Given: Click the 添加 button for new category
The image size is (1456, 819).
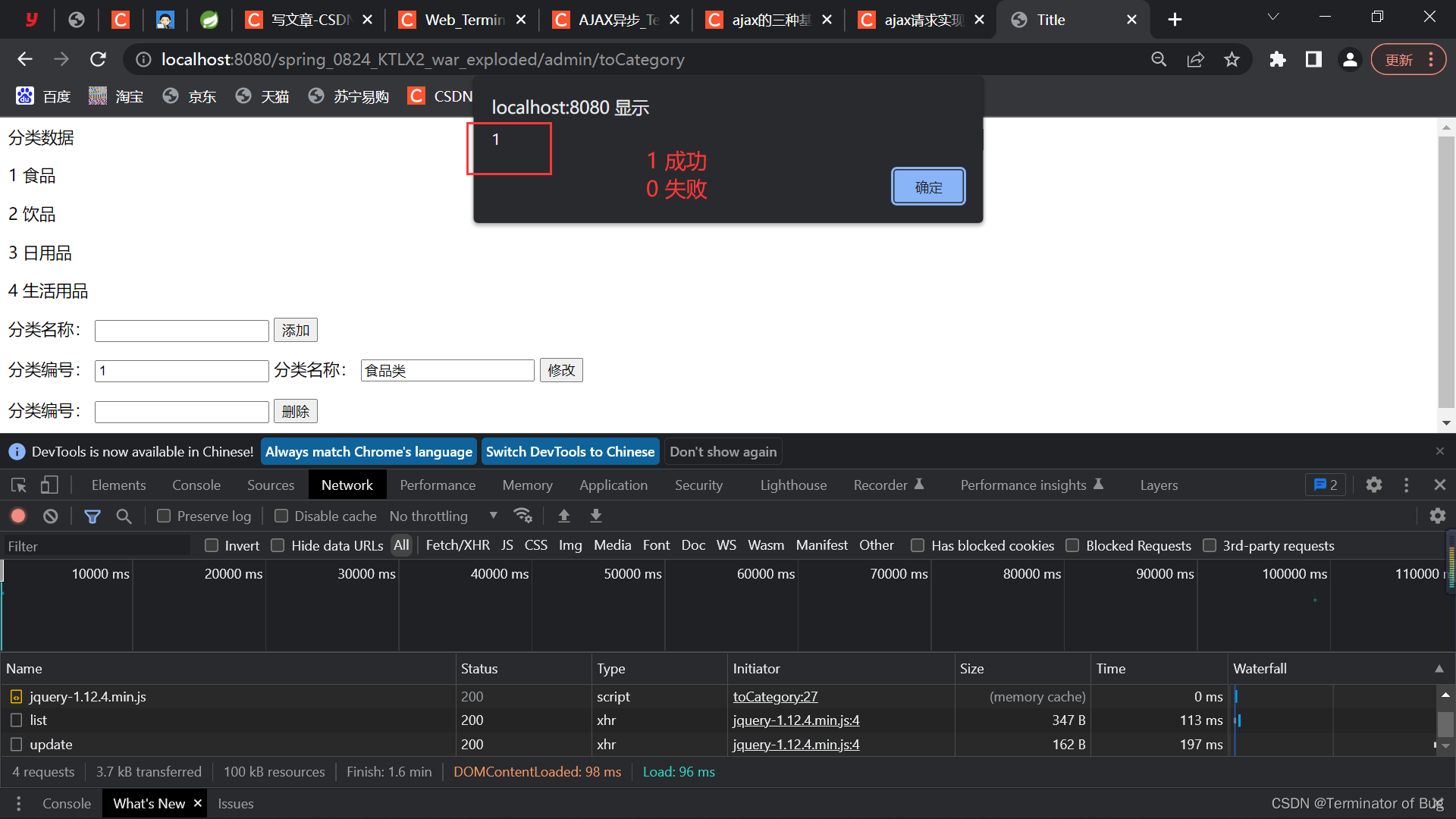Looking at the screenshot, I should point(294,330).
